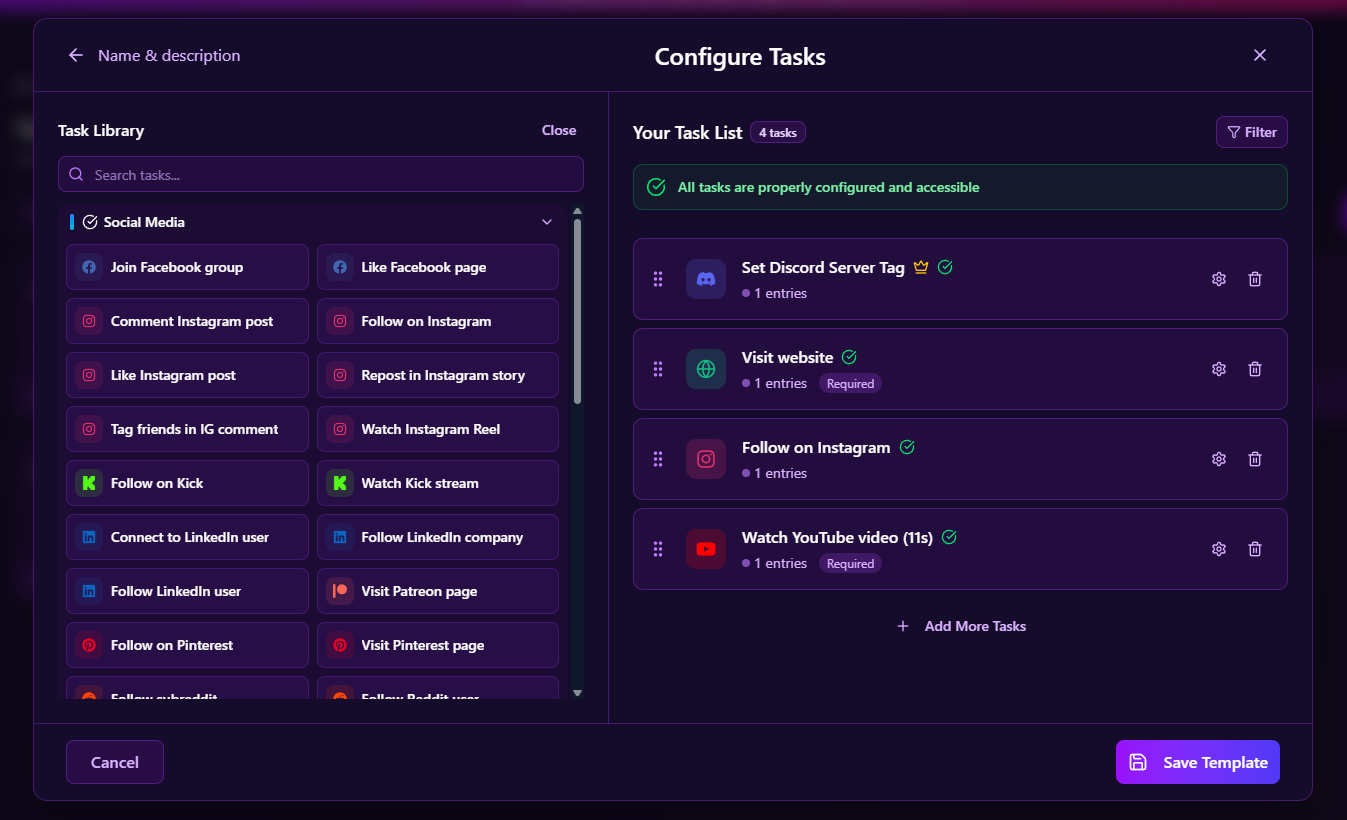The image size is (1347, 820).
Task: Click the search magnifier in Task Library
Action: point(76,173)
